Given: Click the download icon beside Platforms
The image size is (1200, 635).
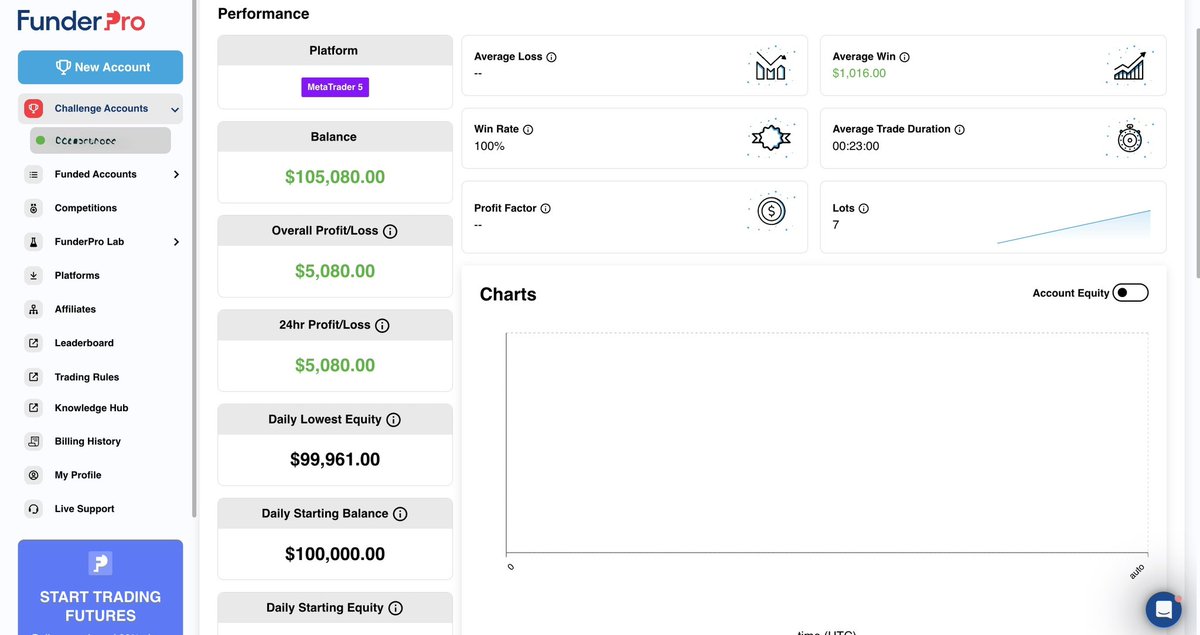Looking at the screenshot, I should 34,275.
